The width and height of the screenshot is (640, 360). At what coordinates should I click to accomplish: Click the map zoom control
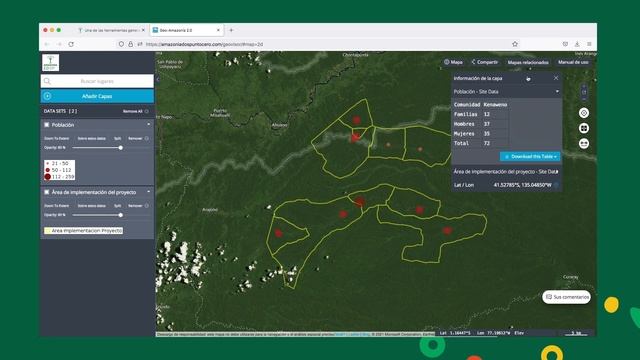click(584, 92)
